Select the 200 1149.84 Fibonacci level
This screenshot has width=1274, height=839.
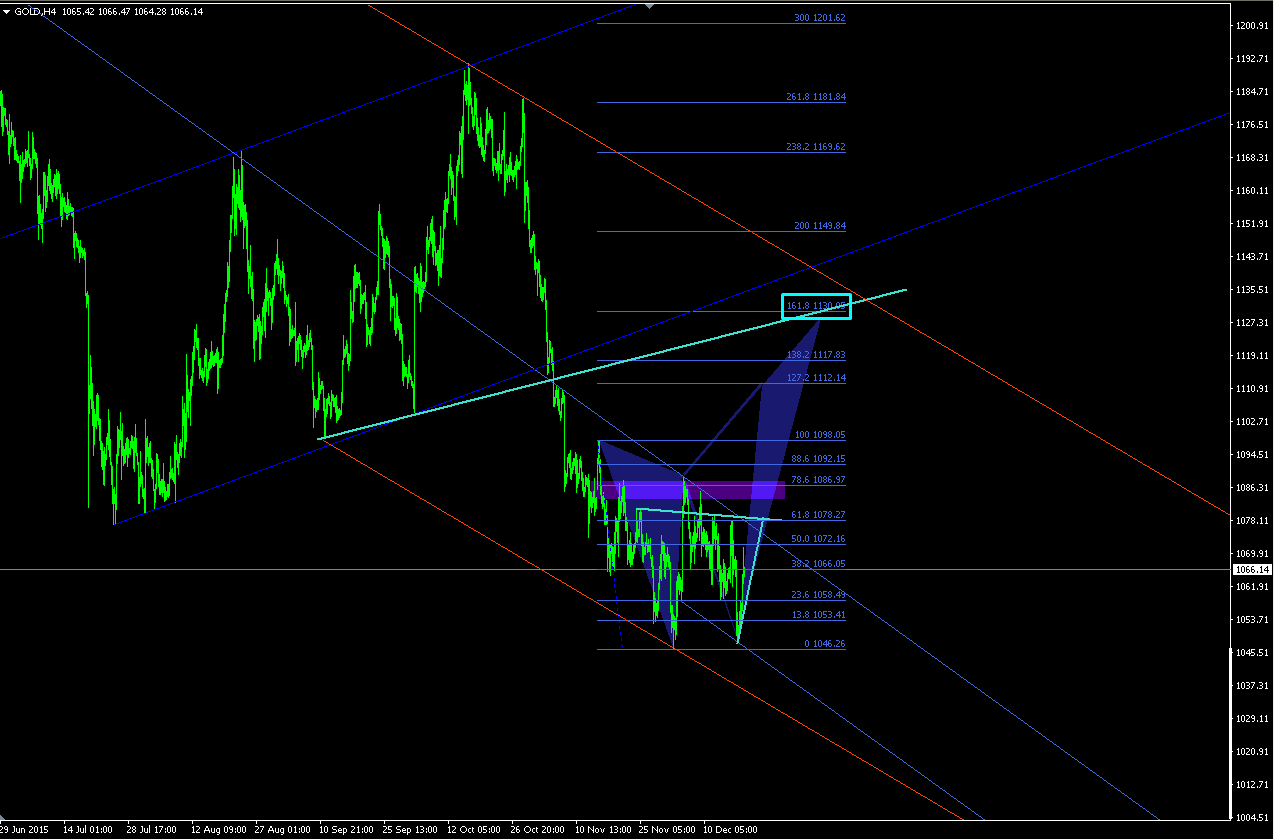click(820, 226)
